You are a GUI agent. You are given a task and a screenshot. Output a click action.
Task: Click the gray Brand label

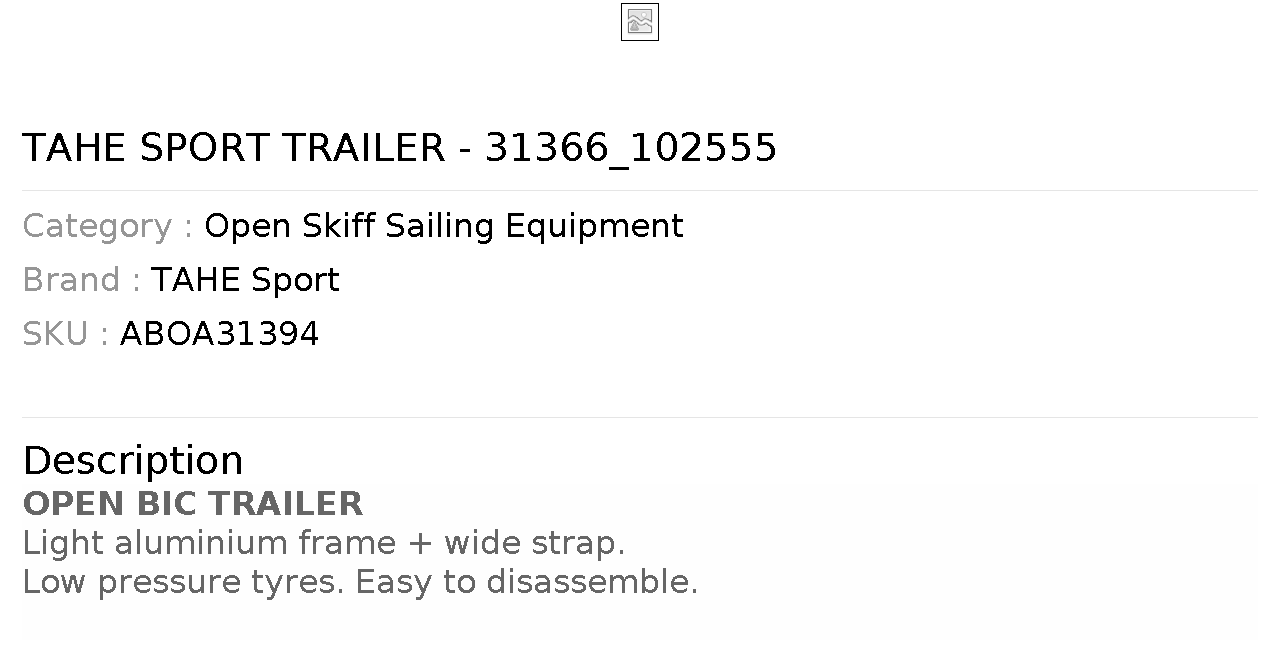[82, 280]
